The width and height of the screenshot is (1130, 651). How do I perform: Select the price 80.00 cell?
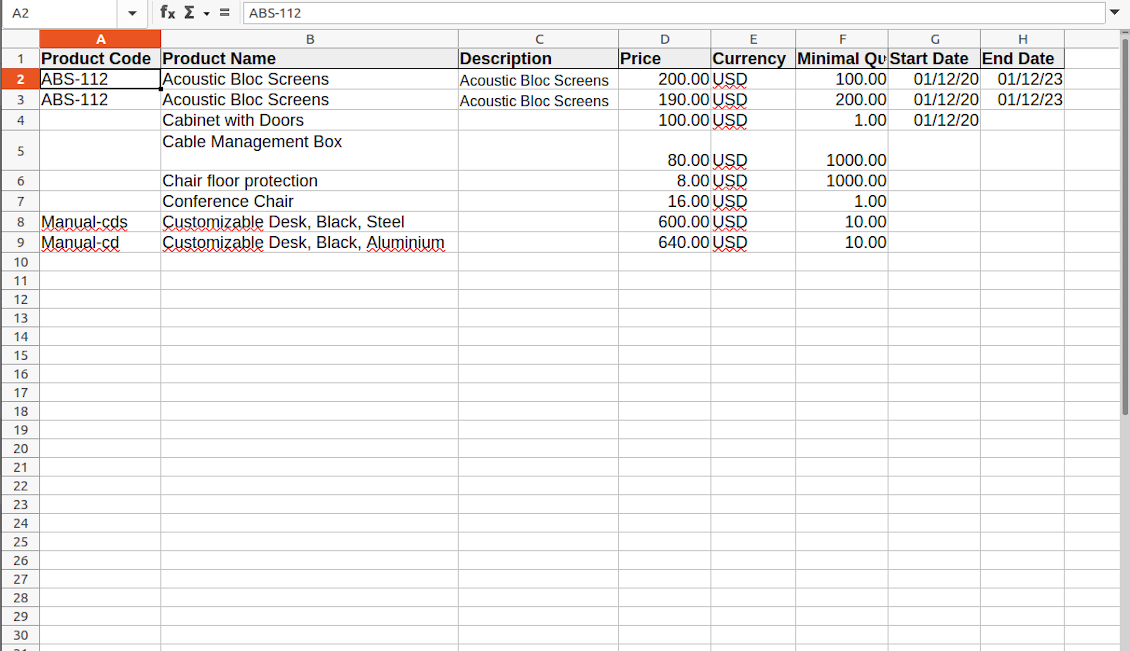pyautogui.click(x=664, y=151)
